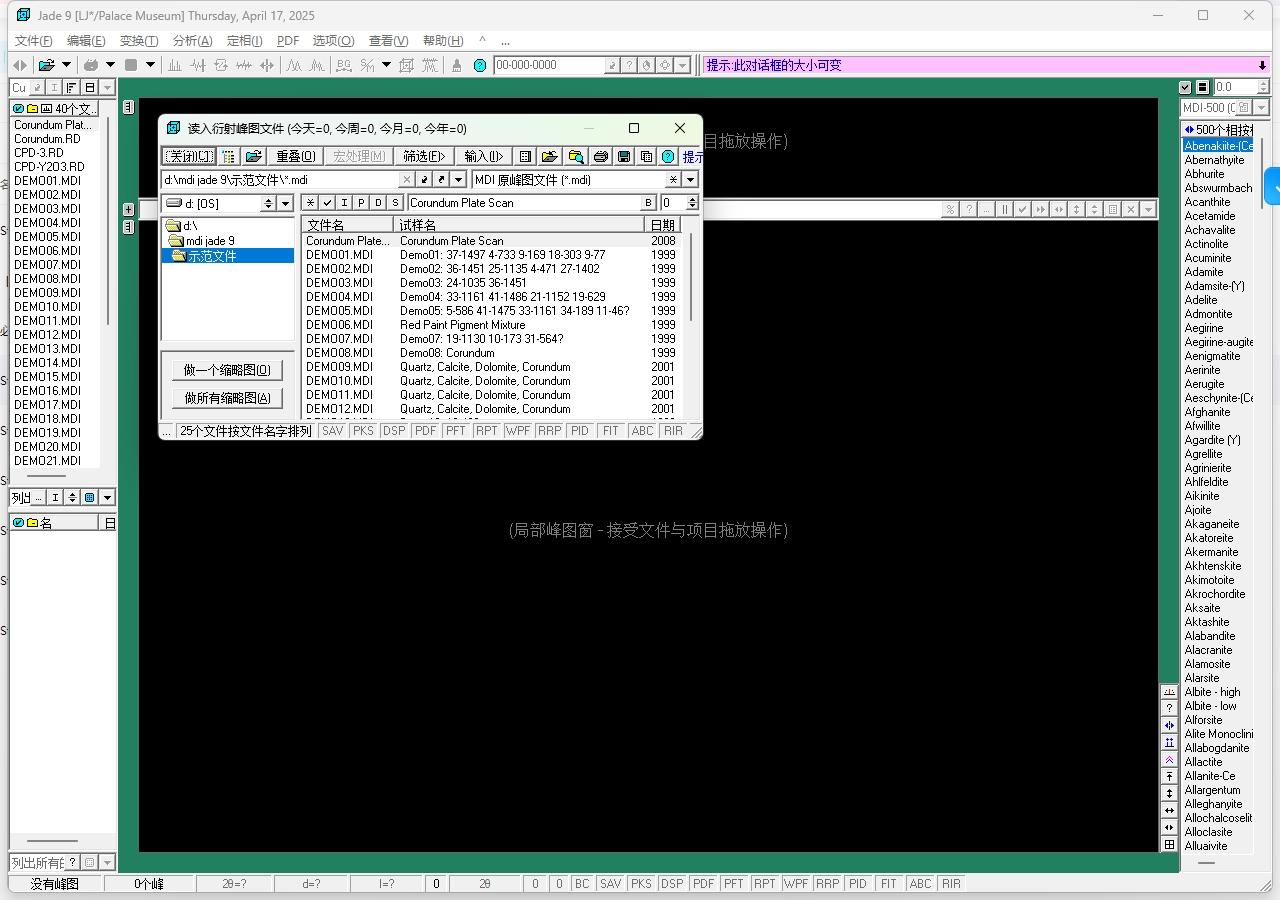Open file folder icon in main toolbar
Screen dimensions: 1280x900
point(46,65)
